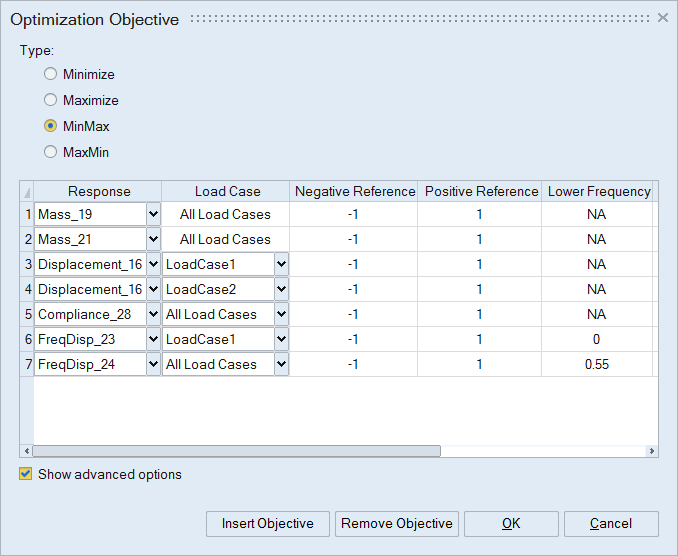This screenshot has width=678, height=556.
Task: Click the Insert Objective button
Action: tap(268, 524)
